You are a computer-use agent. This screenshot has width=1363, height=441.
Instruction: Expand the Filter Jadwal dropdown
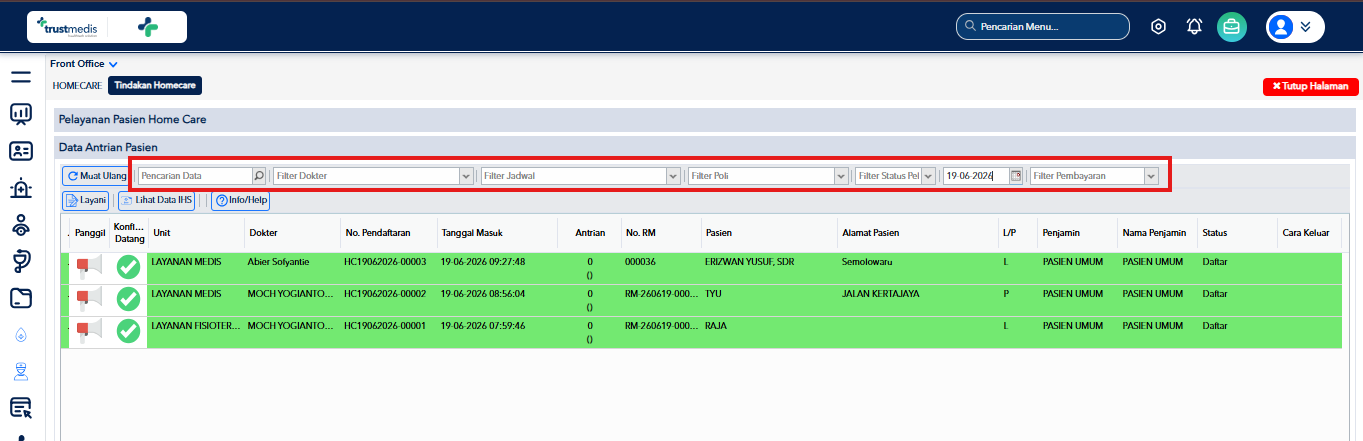tap(673, 176)
